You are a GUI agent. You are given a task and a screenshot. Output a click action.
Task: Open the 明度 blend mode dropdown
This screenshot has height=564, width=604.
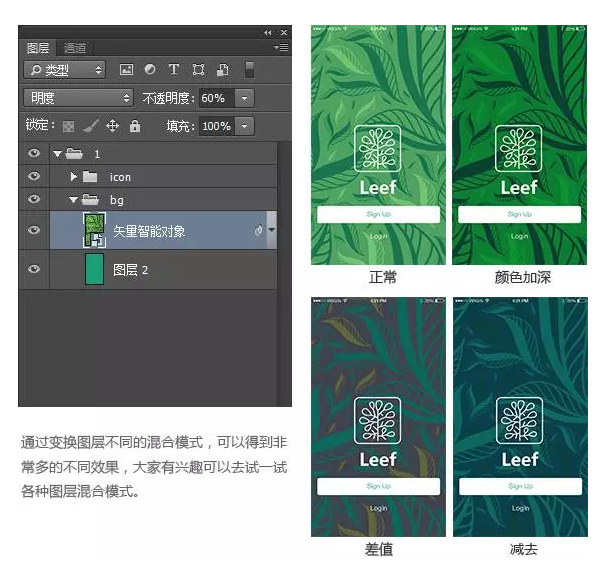[x=78, y=98]
